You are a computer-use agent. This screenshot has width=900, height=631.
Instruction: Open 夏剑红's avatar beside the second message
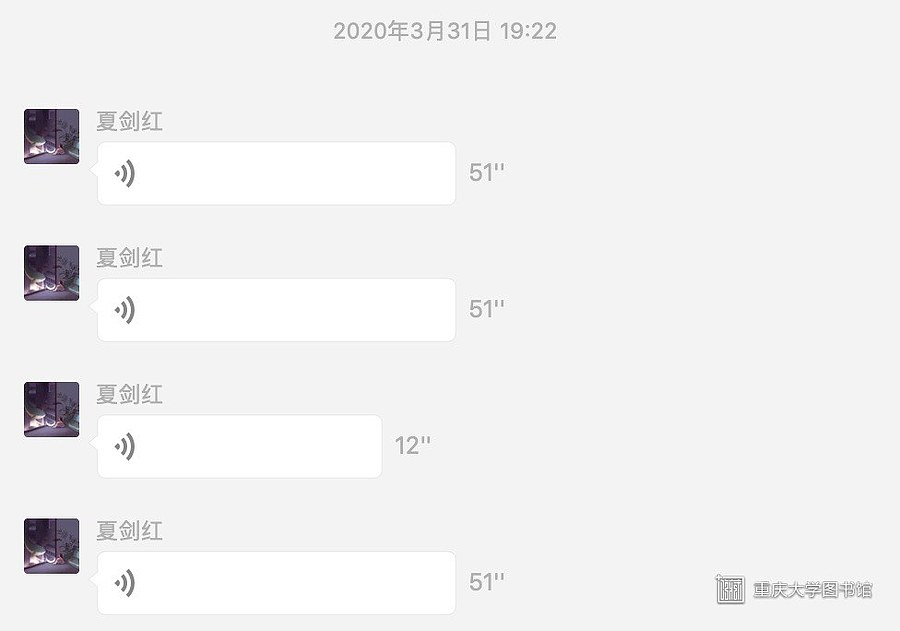coord(52,273)
